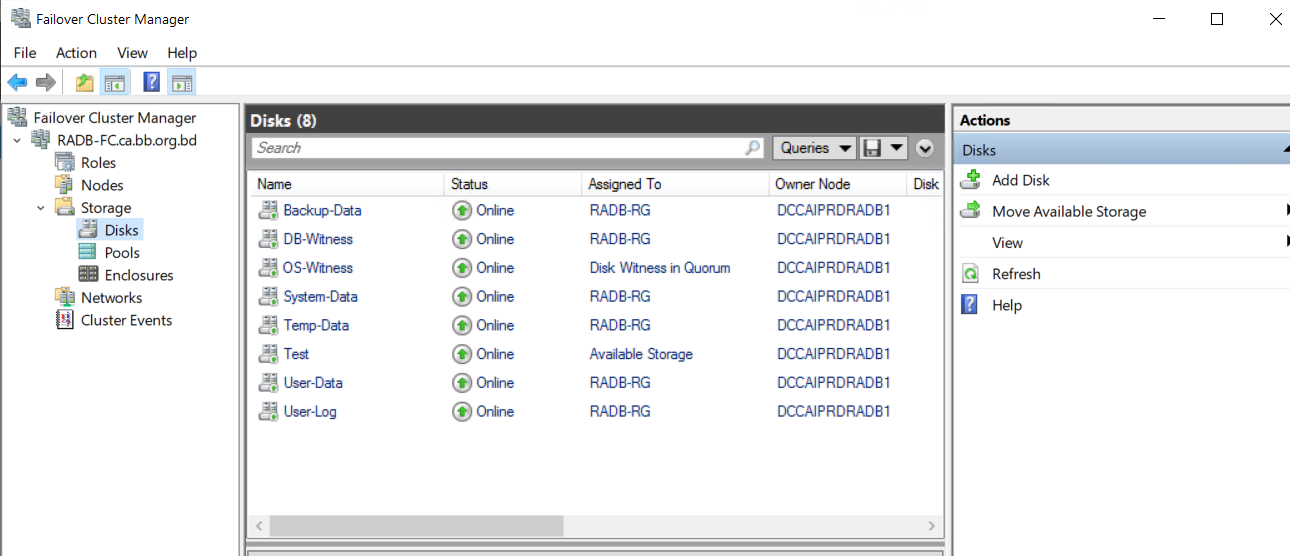The width and height of the screenshot is (1290, 556).
Task: Select the System-Data disk row
Action: (595, 296)
